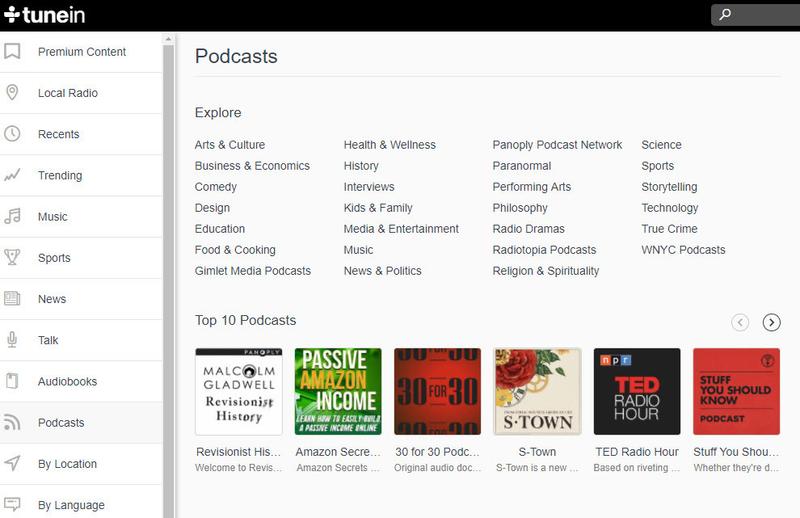Image resolution: width=800 pixels, height=518 pixels.
Task: Explore Arts & Culture podcasts
Action: [230, 145]
